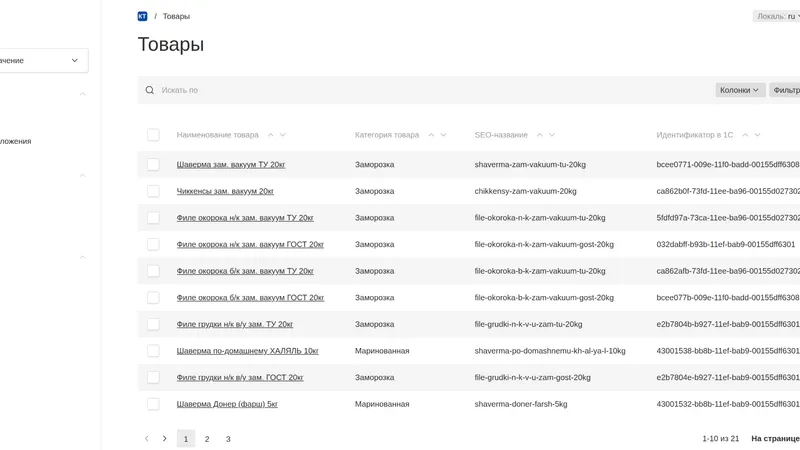Open the Фильтр dropdown
Viewport: 800px width, 450px height.
pos(785,90)
